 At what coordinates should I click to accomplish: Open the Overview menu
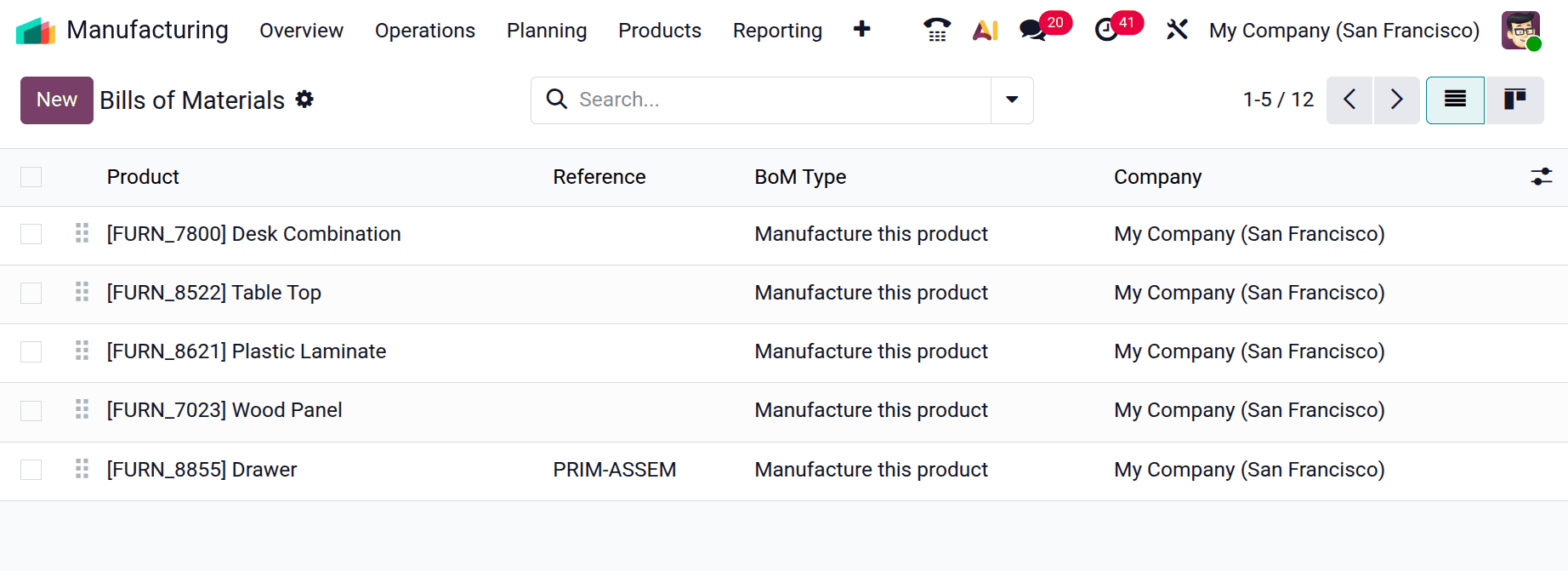click(x=301, y=31)
